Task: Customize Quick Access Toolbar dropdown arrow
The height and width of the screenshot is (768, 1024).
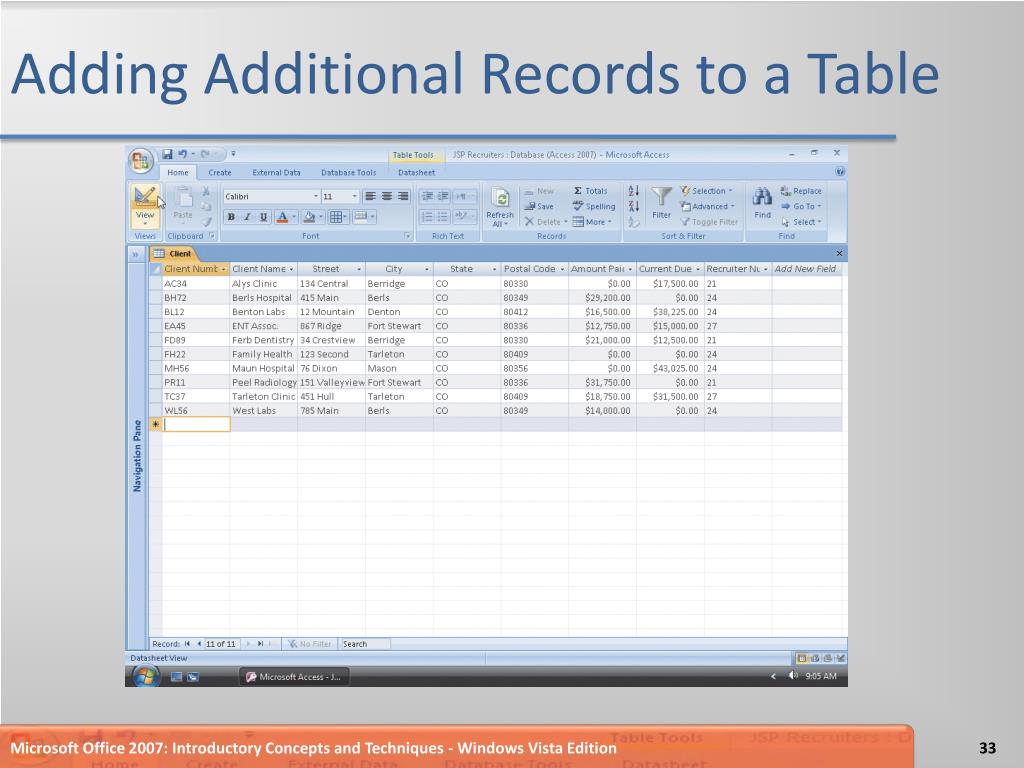Action: (x=233, y=154)
